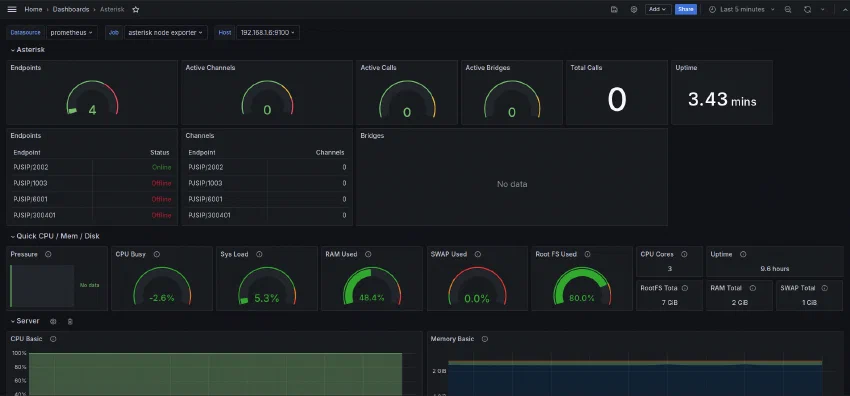Show CPU Cores panel info icon
The image size is (850, 396).
pos(684,254)
